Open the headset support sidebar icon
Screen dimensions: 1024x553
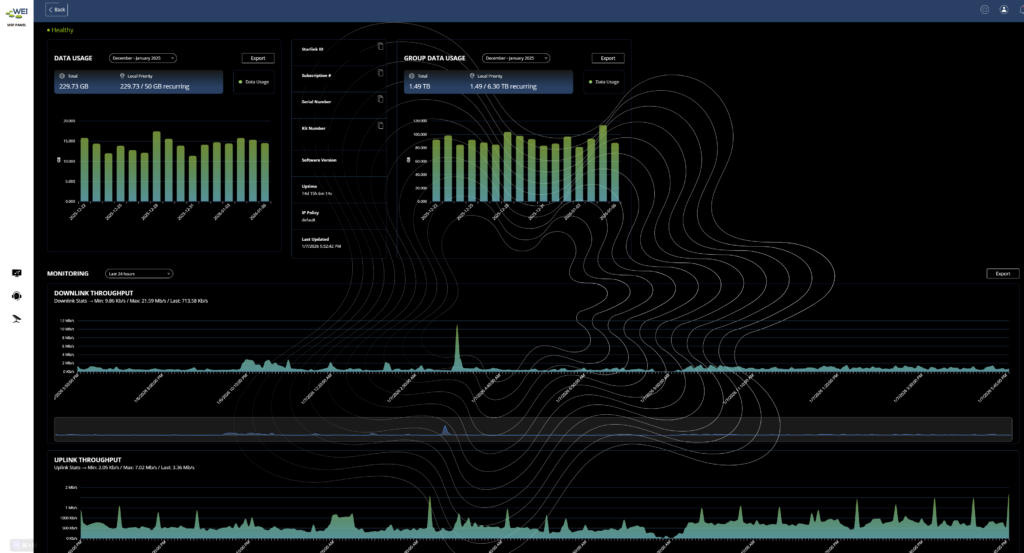click(17, 296)
